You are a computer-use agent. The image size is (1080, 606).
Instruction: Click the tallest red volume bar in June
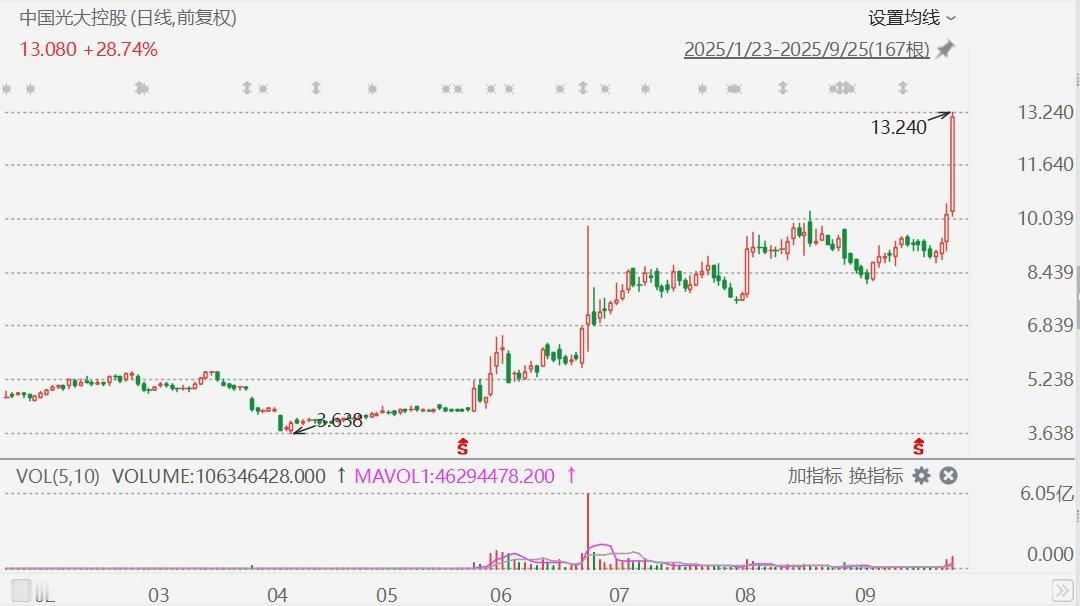tap(588, 531)
